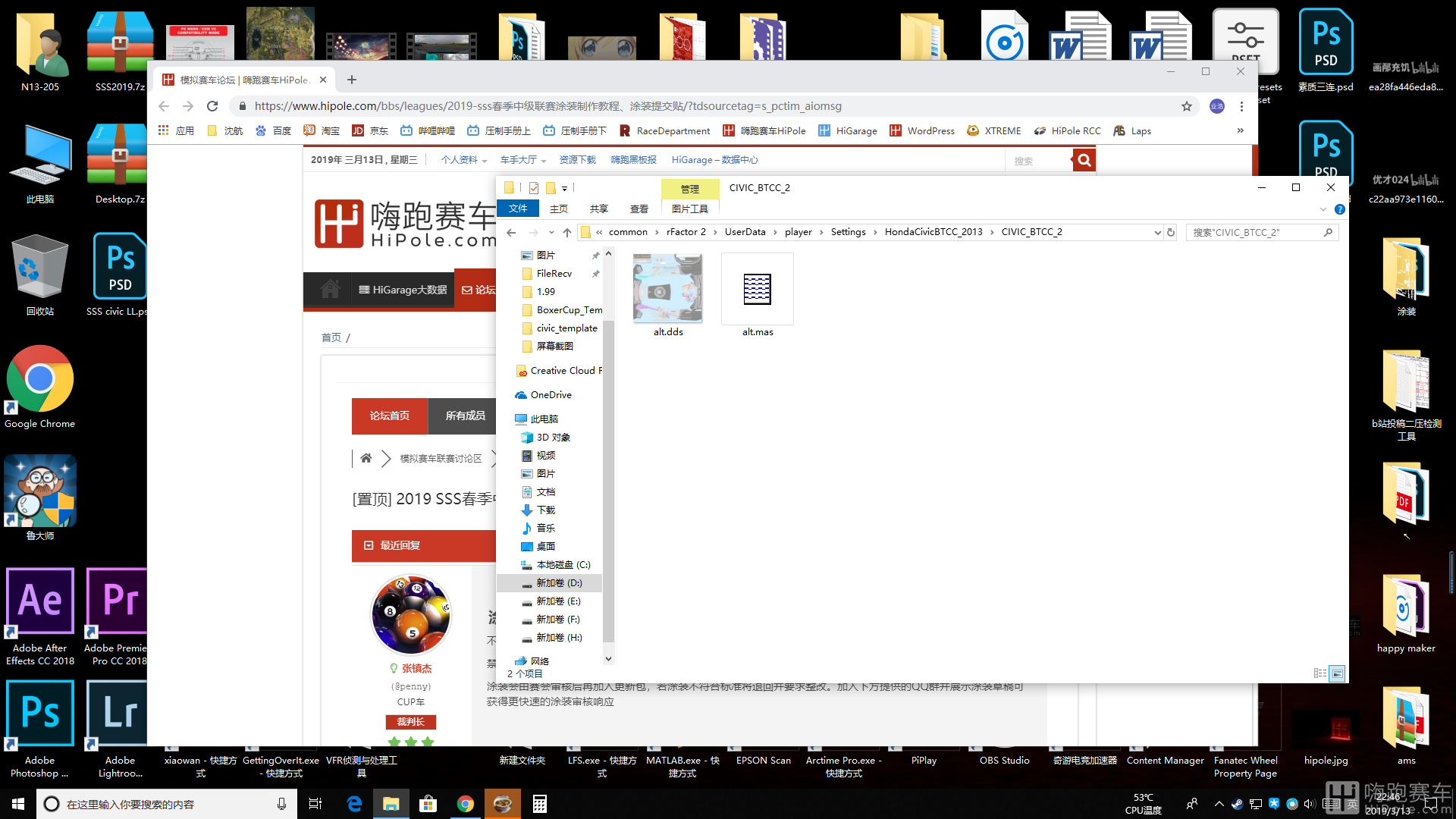Image resolution: width=1456 pixels, height=819 pixels.
Task: Open the 主页 ribbon tab in Explorer
Action: 559,209
